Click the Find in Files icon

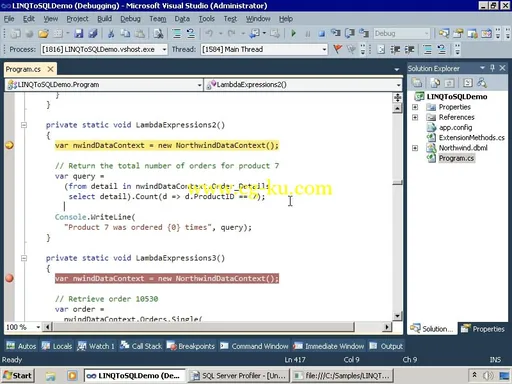click(158, 33)
